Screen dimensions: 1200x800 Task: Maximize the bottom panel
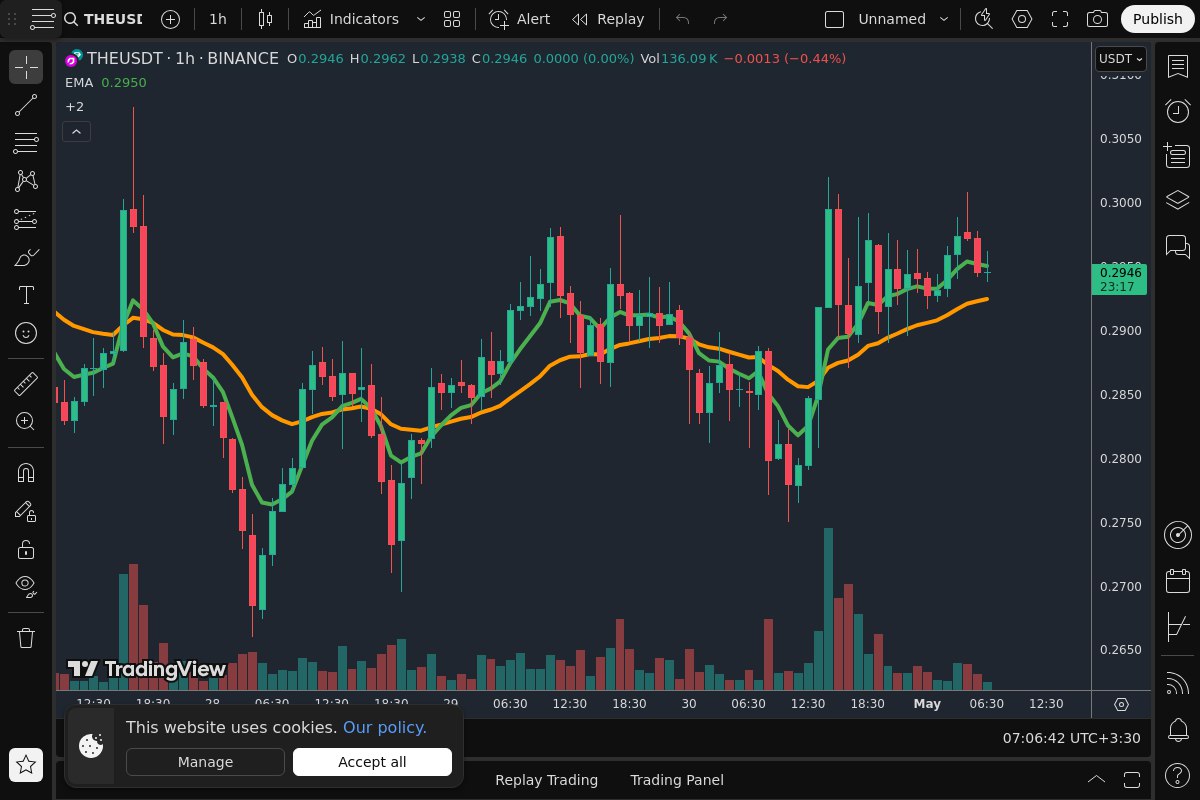(1132, 780)
